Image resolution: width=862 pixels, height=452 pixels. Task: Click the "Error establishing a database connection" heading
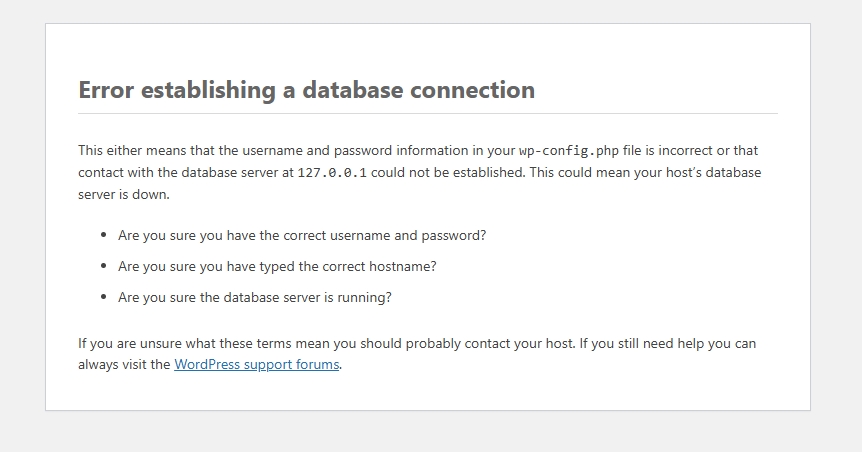[306, 90]
